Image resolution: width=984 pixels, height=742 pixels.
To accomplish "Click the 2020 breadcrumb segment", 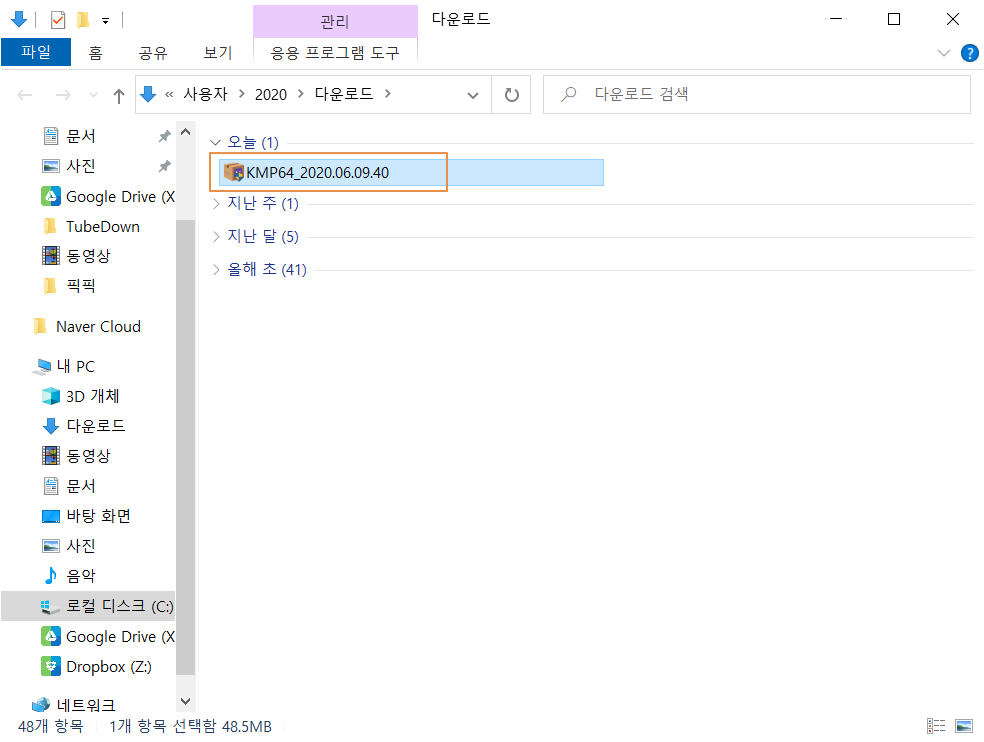I will (x=270, y=94).
